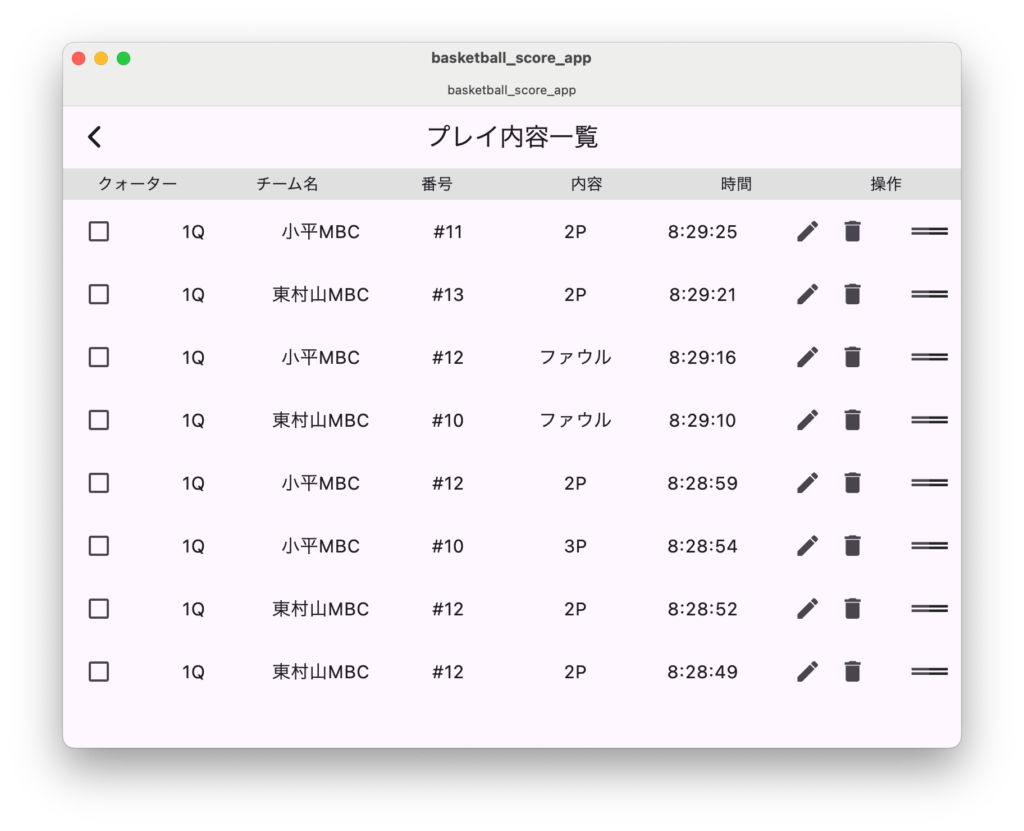Click the reorder handle for 8:28:59 row

point(929,483)
